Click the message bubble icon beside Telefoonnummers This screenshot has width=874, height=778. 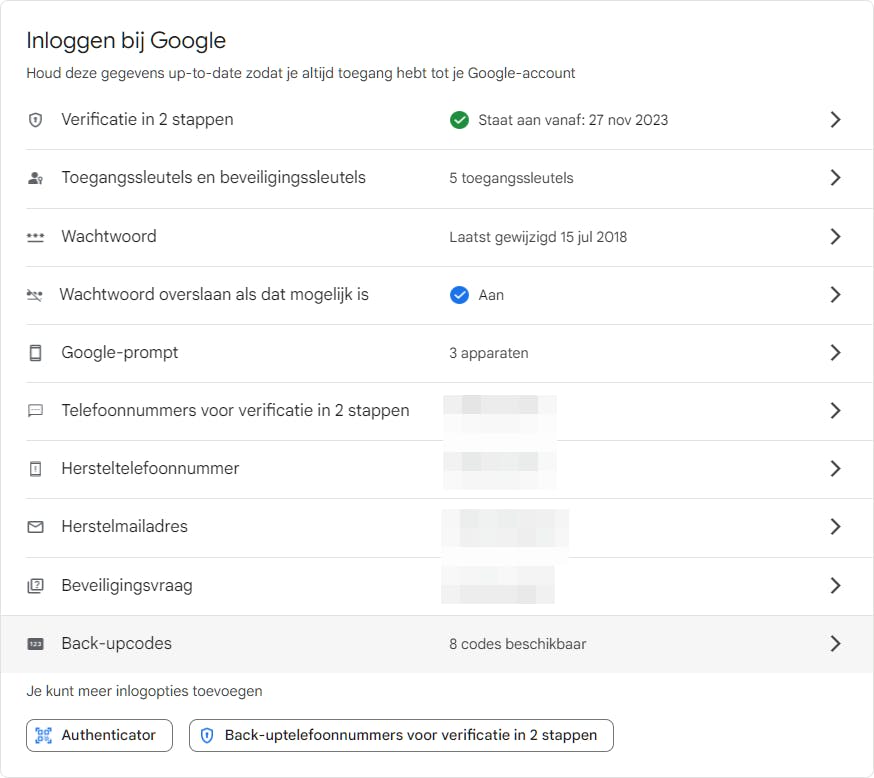[x=36, y=411]
